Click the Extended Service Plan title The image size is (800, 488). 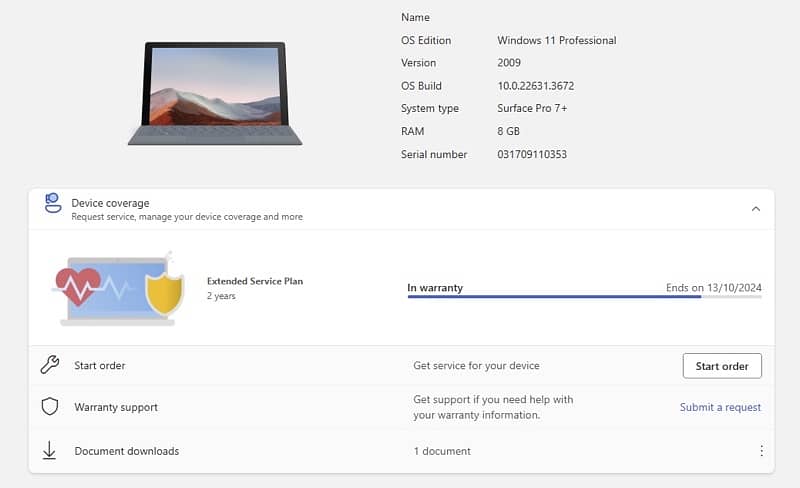click(254, 281)
